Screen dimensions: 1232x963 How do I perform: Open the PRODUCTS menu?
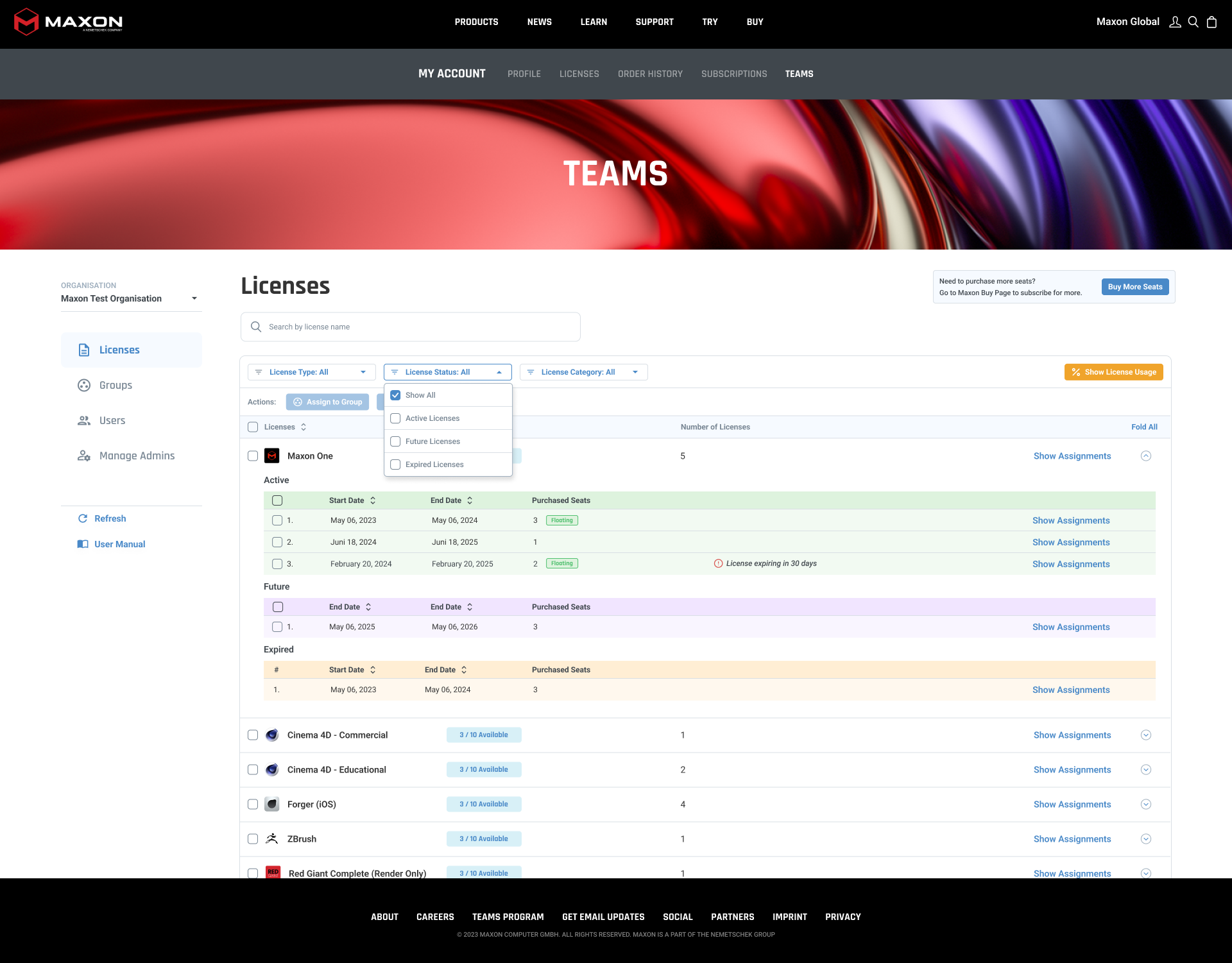pos(477,22)
